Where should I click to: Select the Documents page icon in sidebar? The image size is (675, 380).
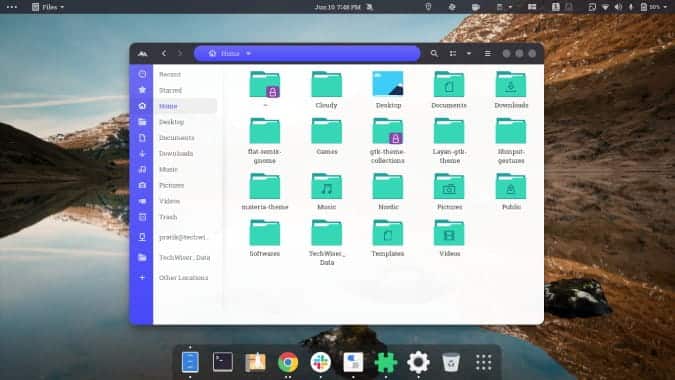[142, 138]
